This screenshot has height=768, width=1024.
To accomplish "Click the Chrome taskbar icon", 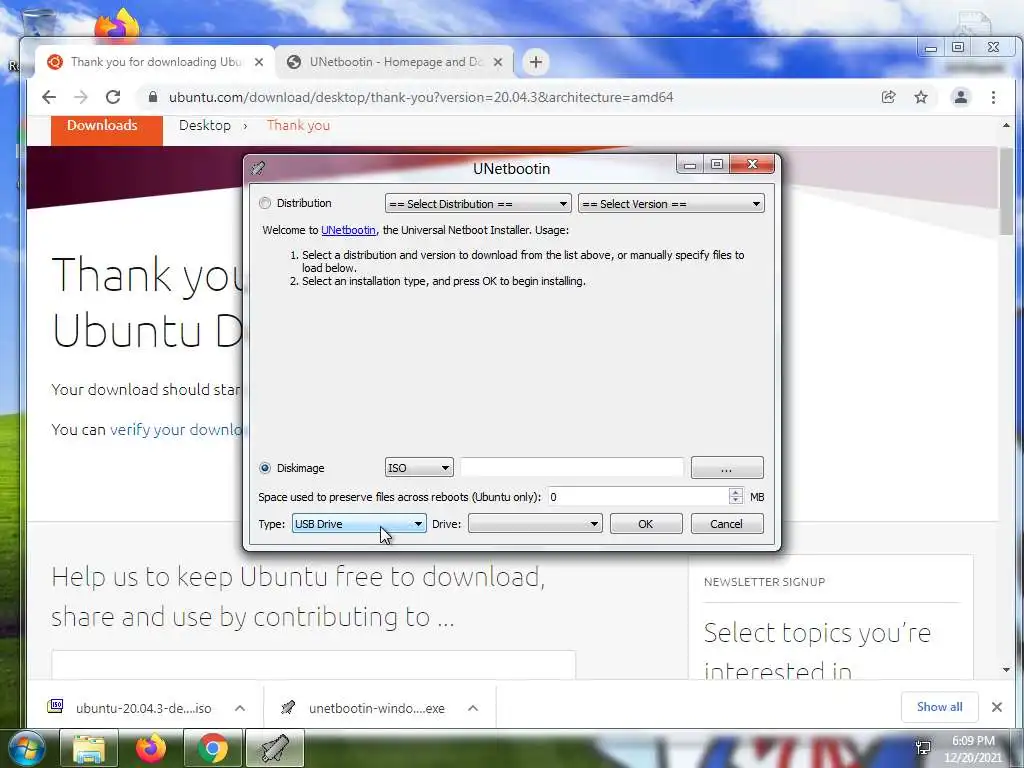I will [213, 748].
